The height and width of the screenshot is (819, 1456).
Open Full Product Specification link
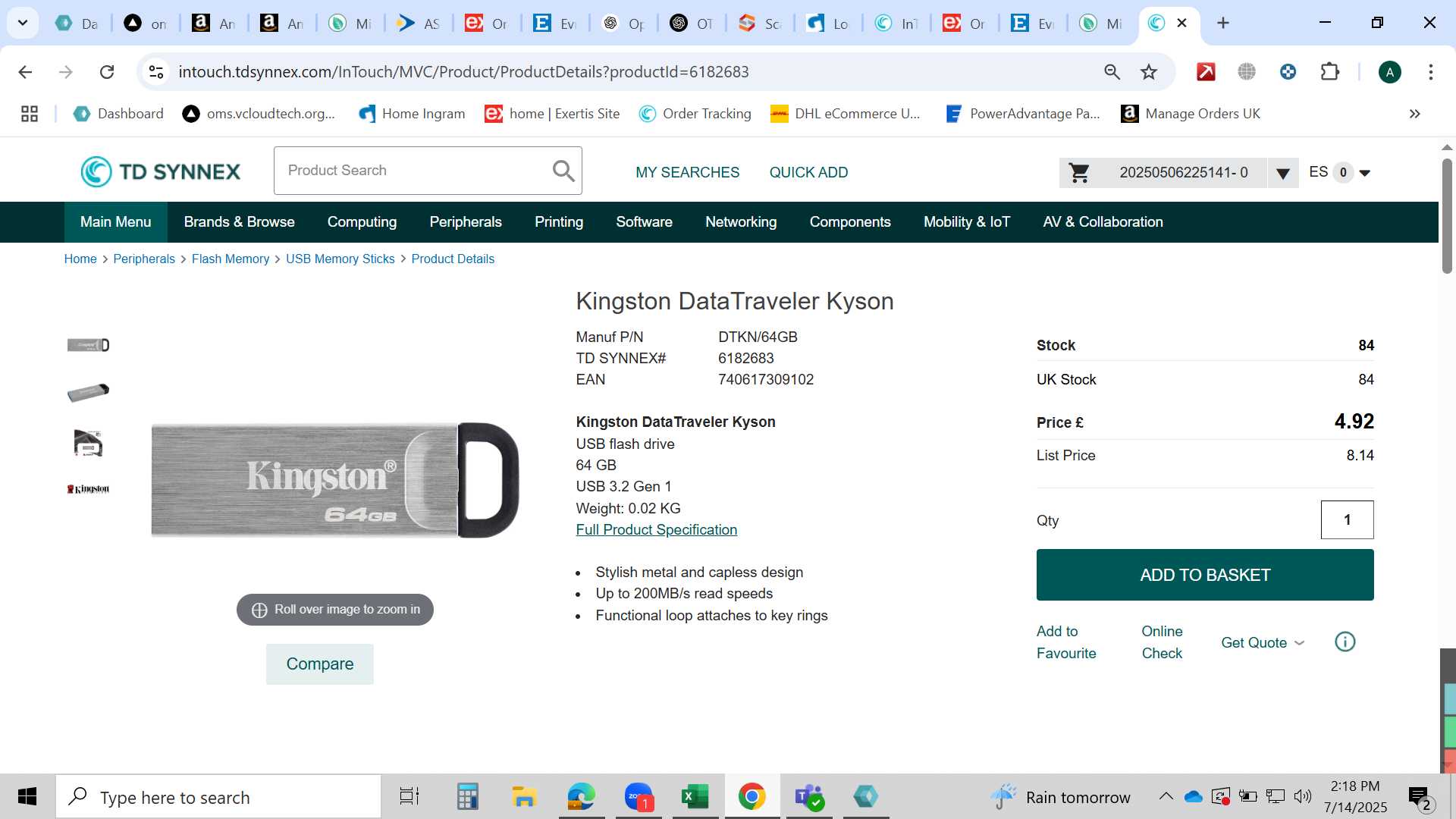point(656,530)
